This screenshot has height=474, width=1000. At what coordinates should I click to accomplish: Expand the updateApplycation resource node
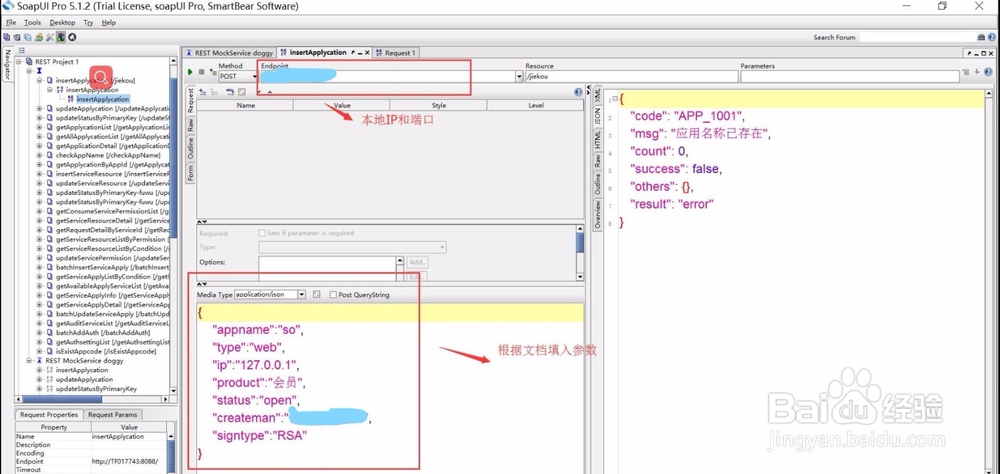click(39, 108)
